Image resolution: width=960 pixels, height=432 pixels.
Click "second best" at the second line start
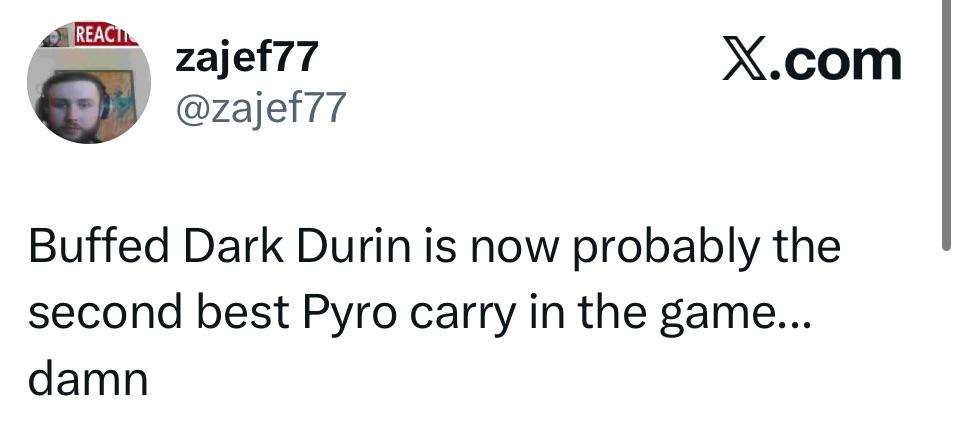tap(159, 311)
